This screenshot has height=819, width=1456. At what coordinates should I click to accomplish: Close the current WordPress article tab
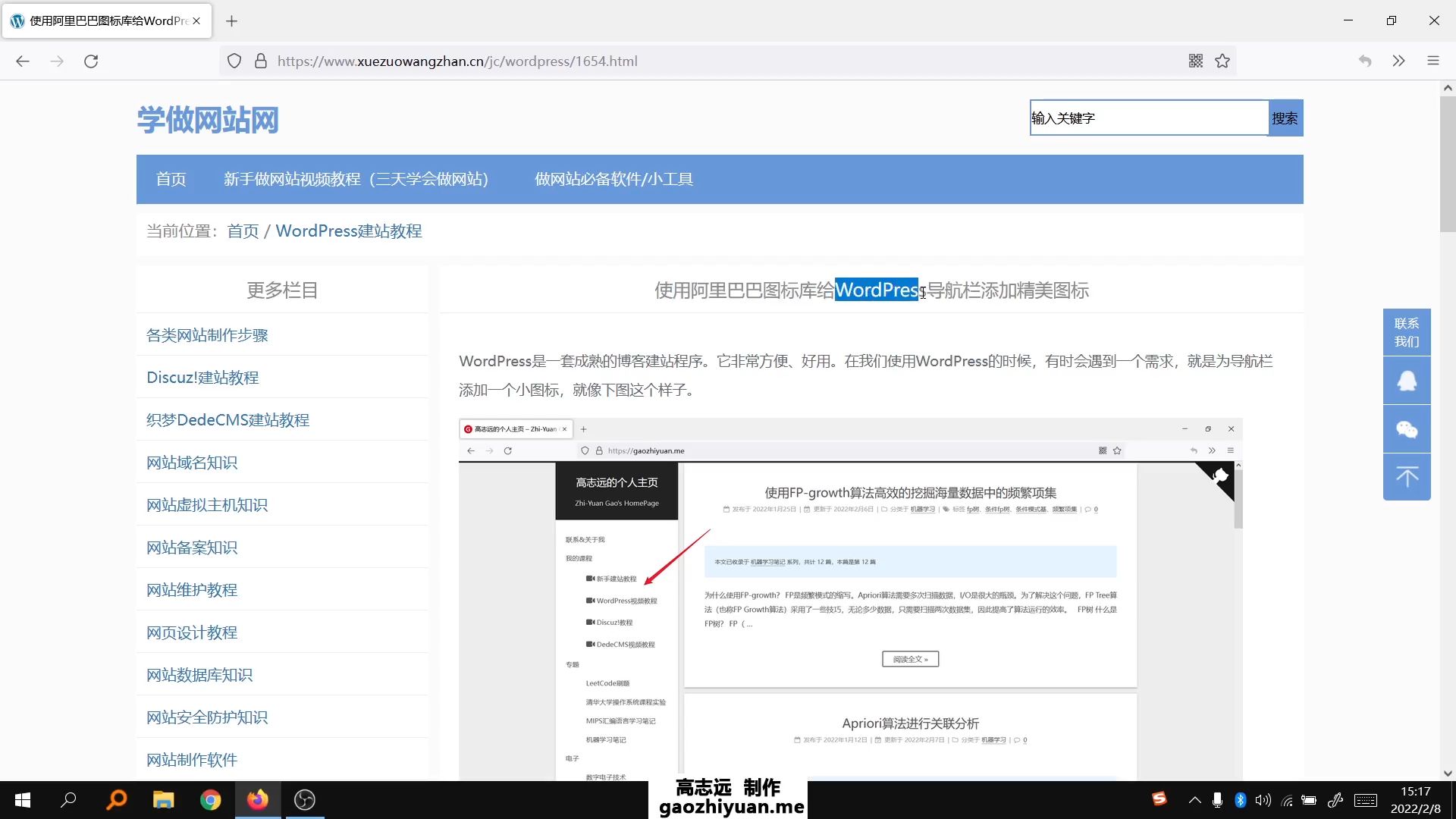pos(196,21)
